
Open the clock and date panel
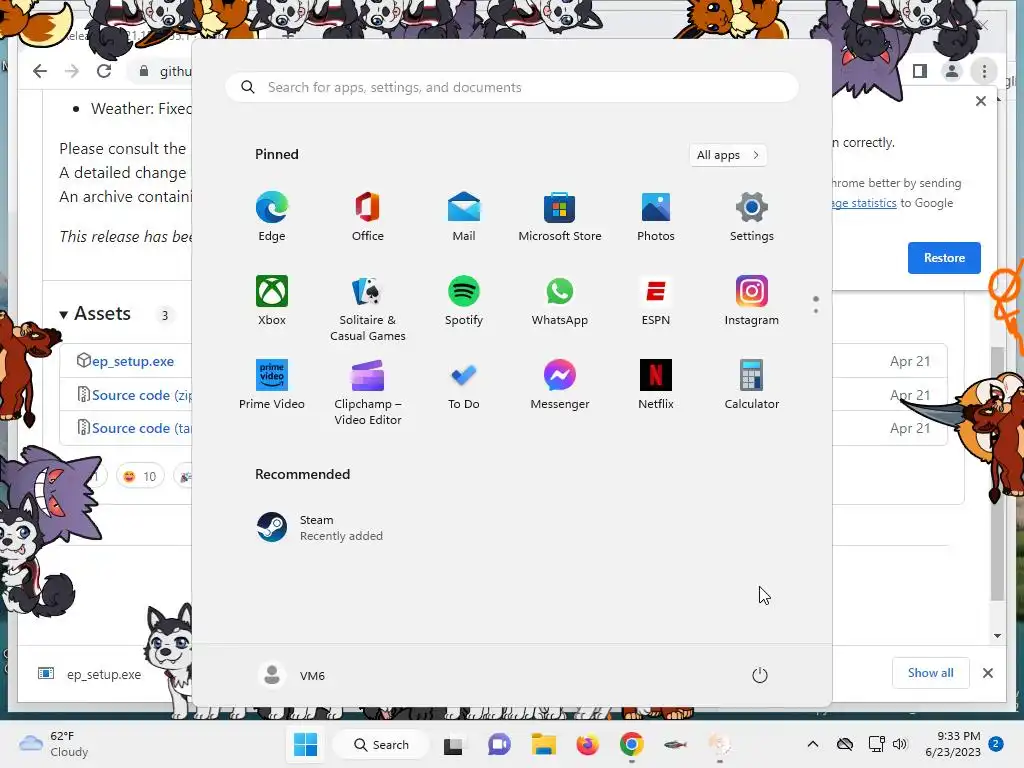[x=953, y=744]
